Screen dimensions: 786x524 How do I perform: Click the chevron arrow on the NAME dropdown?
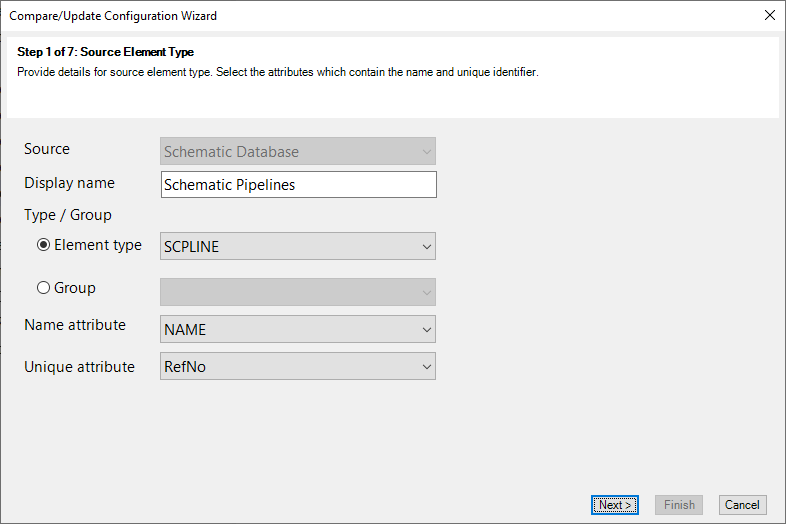(427, 329)
